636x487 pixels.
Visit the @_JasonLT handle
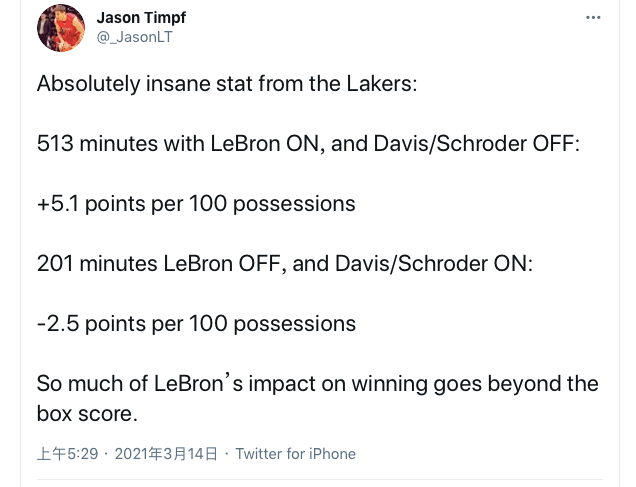(135, 37)
